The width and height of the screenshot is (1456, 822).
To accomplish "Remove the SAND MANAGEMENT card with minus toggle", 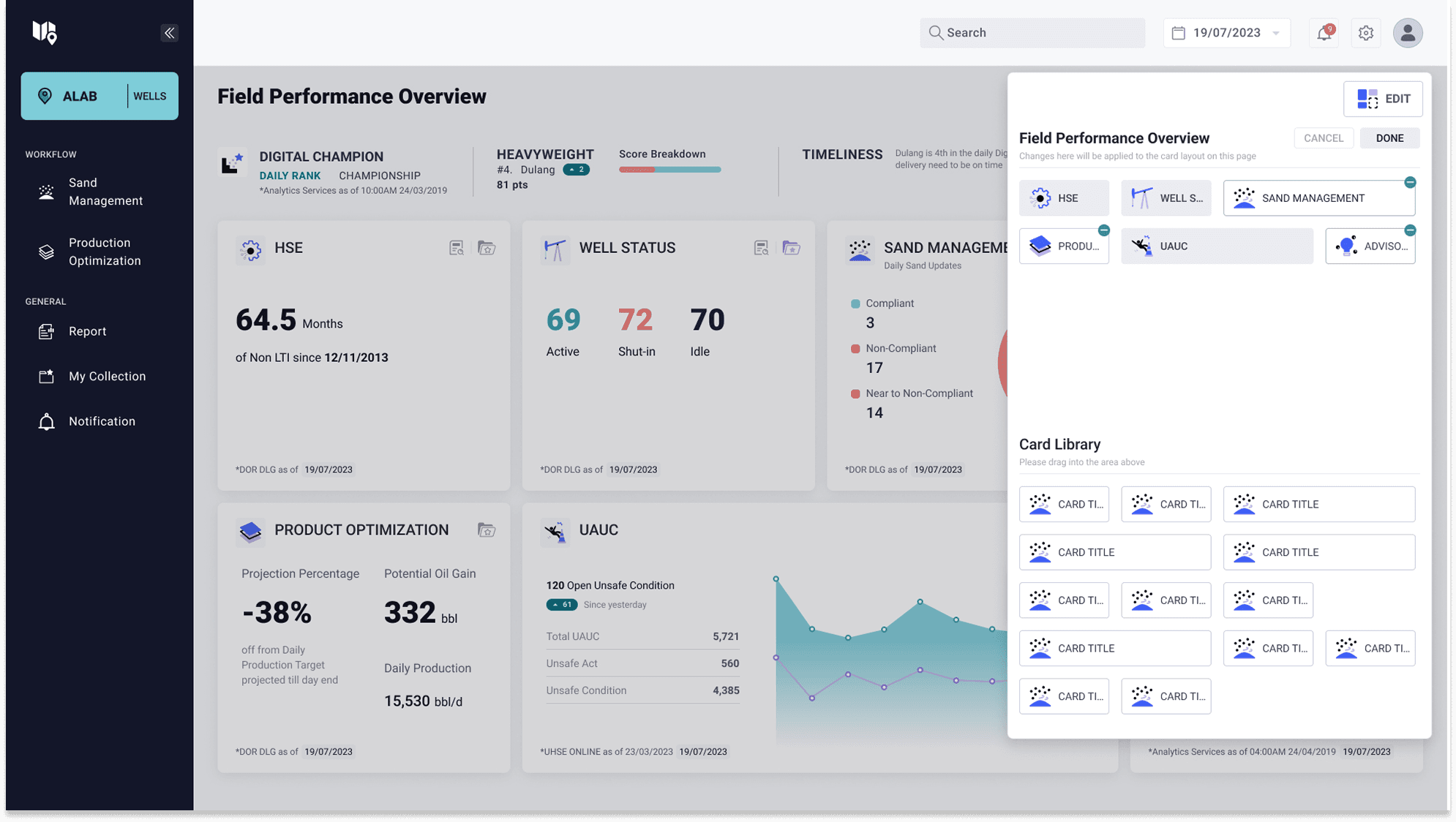I will tap(1410, 183).
